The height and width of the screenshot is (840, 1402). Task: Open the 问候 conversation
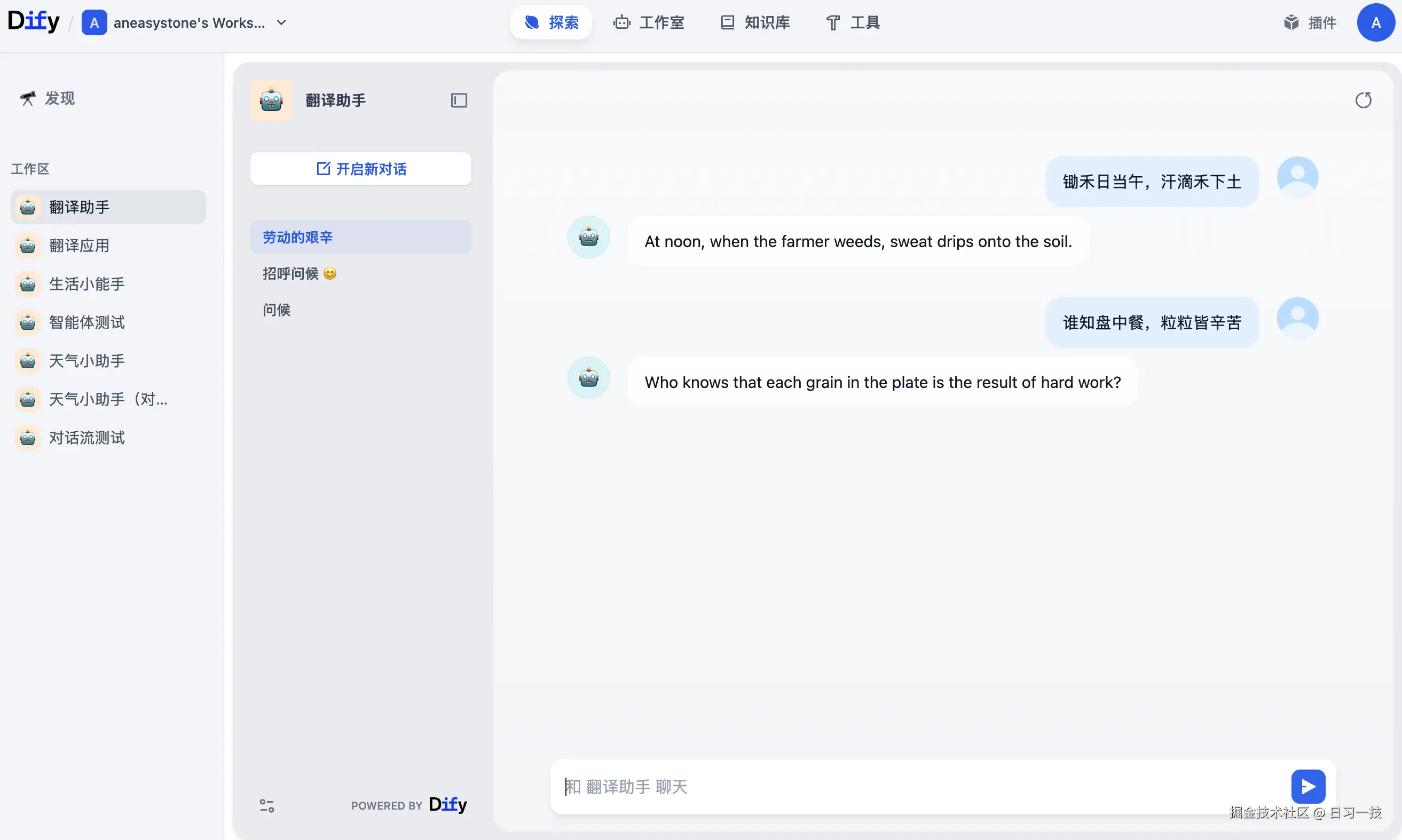[277, 310]
